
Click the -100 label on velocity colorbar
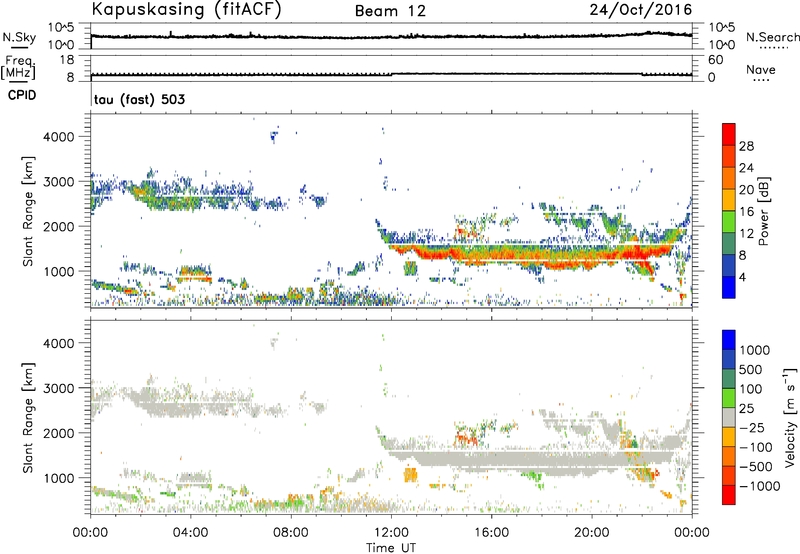[756, 447]
